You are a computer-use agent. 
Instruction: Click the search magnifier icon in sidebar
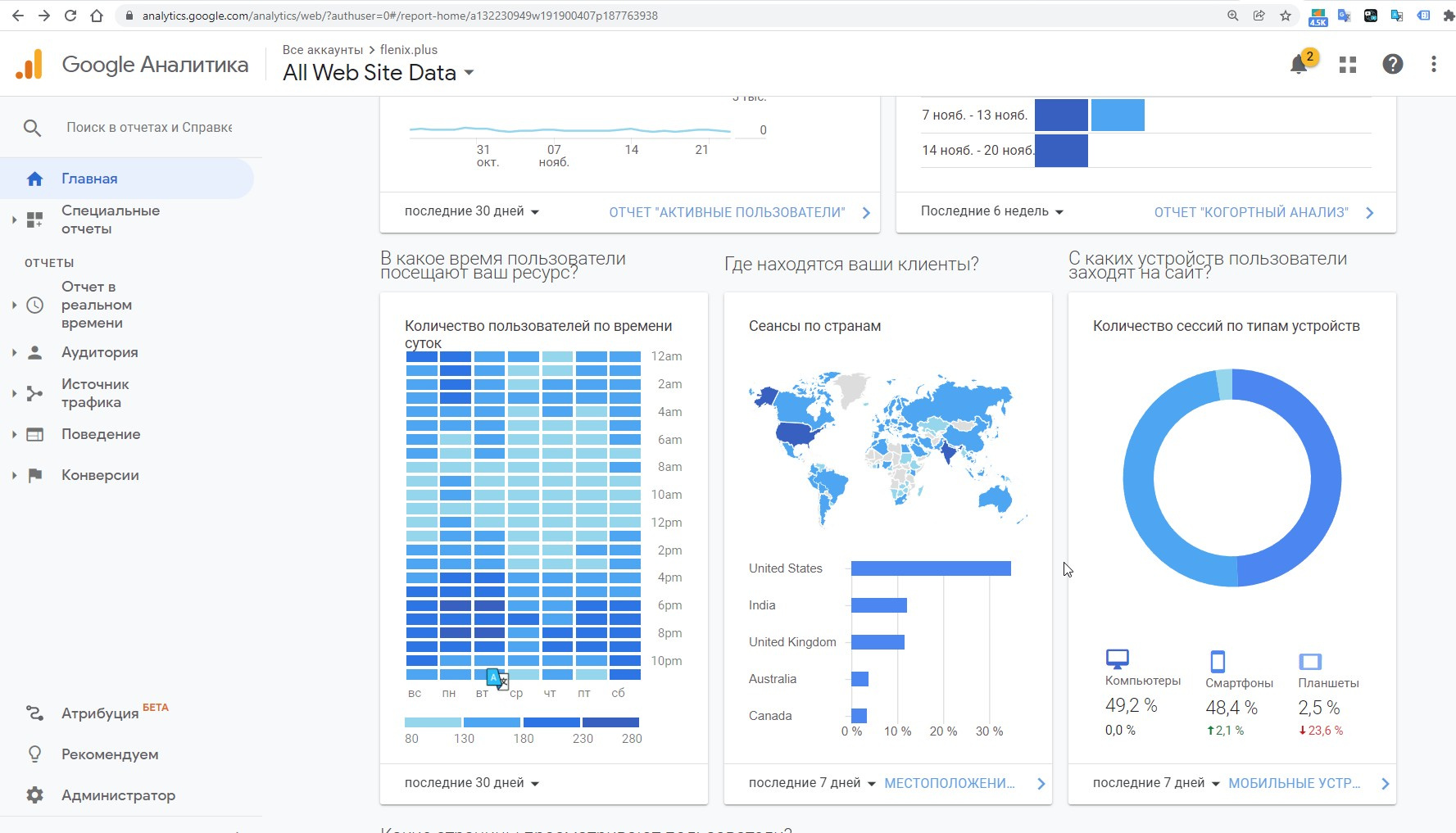(32, 128)
